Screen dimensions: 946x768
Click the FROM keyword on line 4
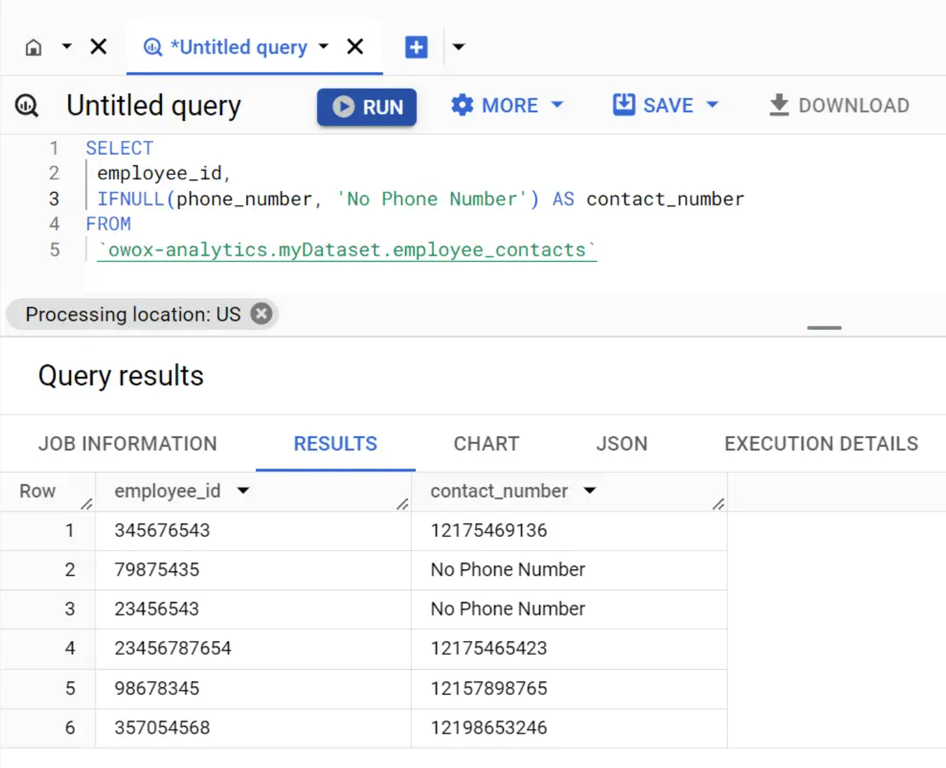tap(108, 224)
